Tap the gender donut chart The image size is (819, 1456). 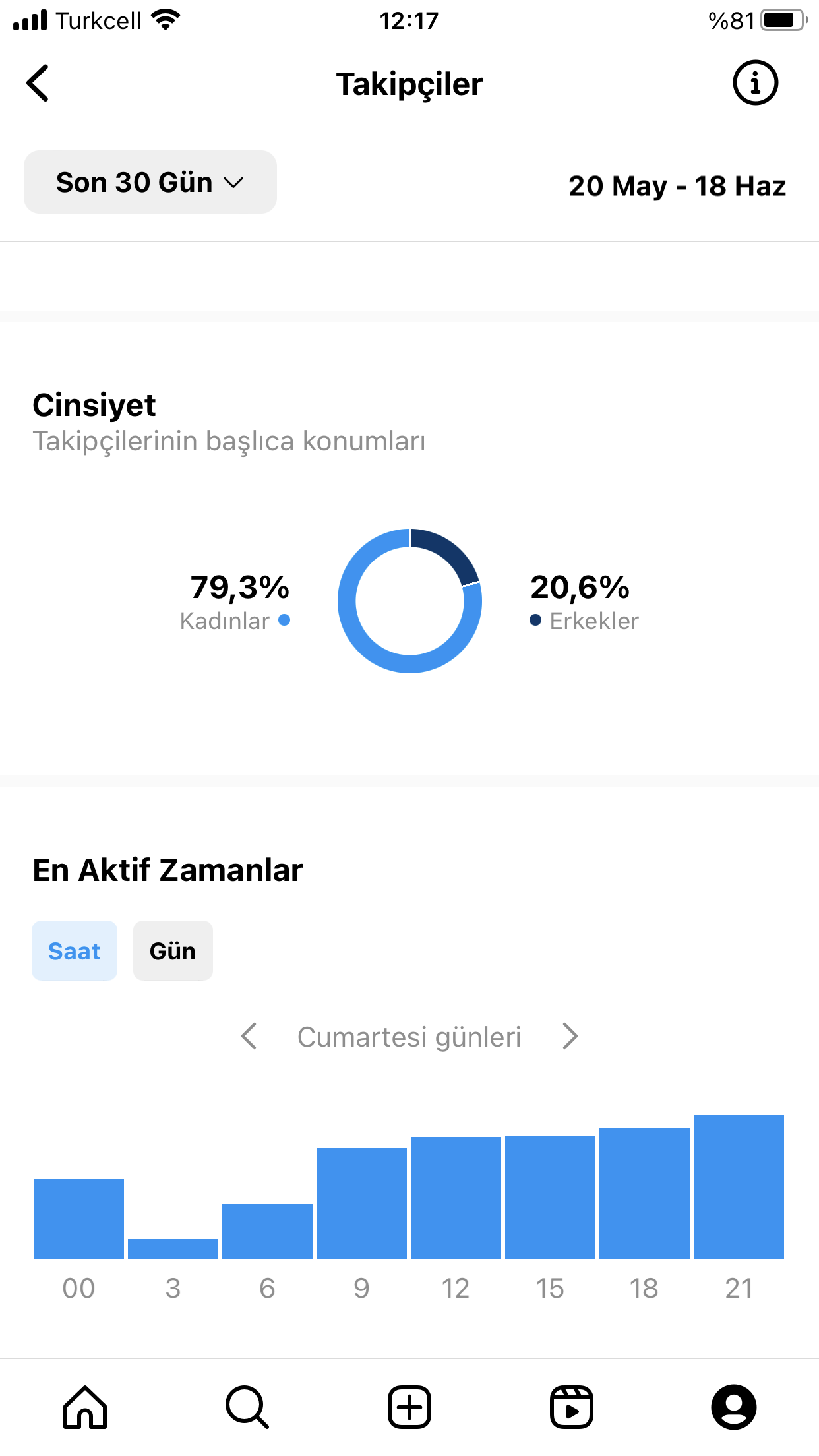click(409, 601)
